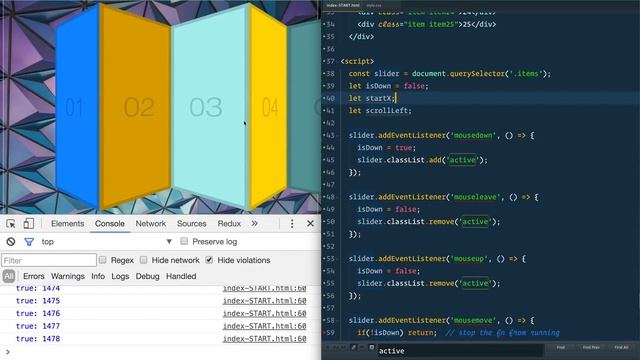This screenshot has width=640, height=360.
Task: Click 'let isDown = false;' on line 39
Action: tap(389, 86)
